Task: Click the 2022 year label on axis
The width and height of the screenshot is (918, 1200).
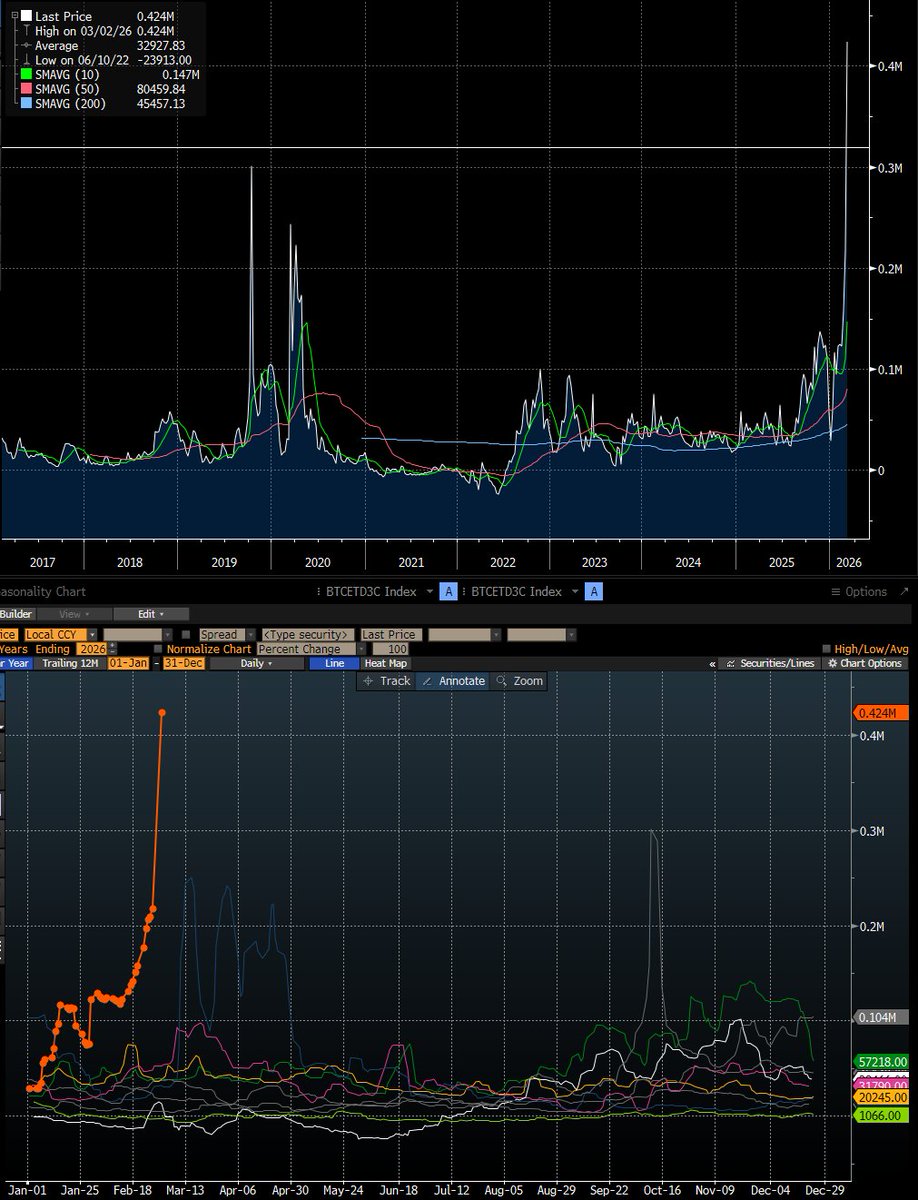Action: (502, 562)
